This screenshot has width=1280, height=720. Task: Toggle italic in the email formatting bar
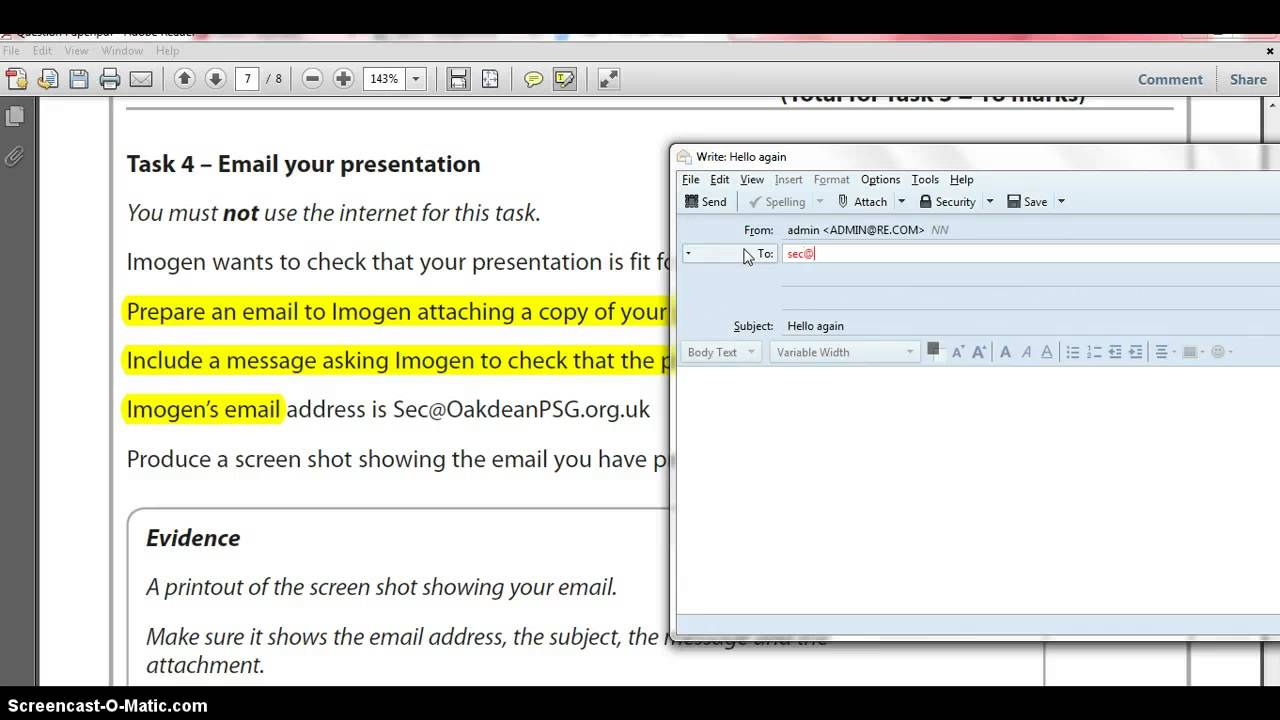[x=1026, y=352]
